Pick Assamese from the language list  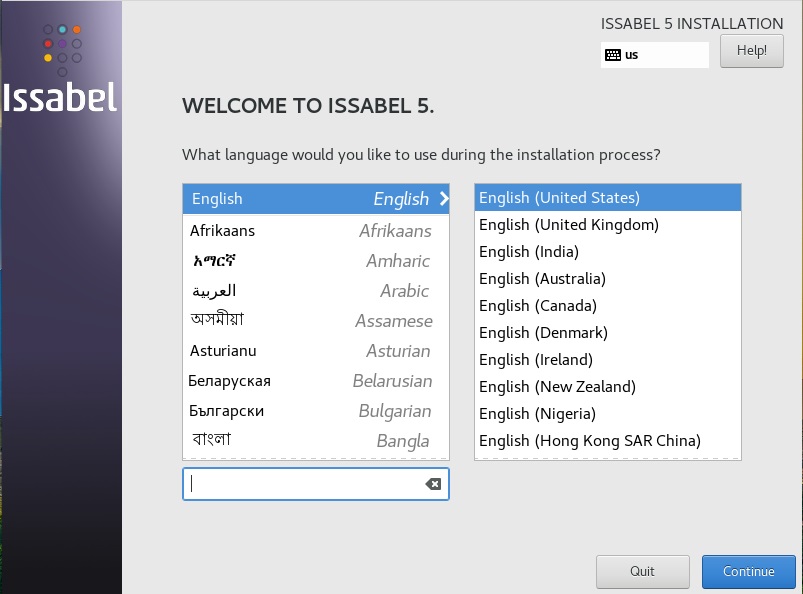tap(216, 321)
